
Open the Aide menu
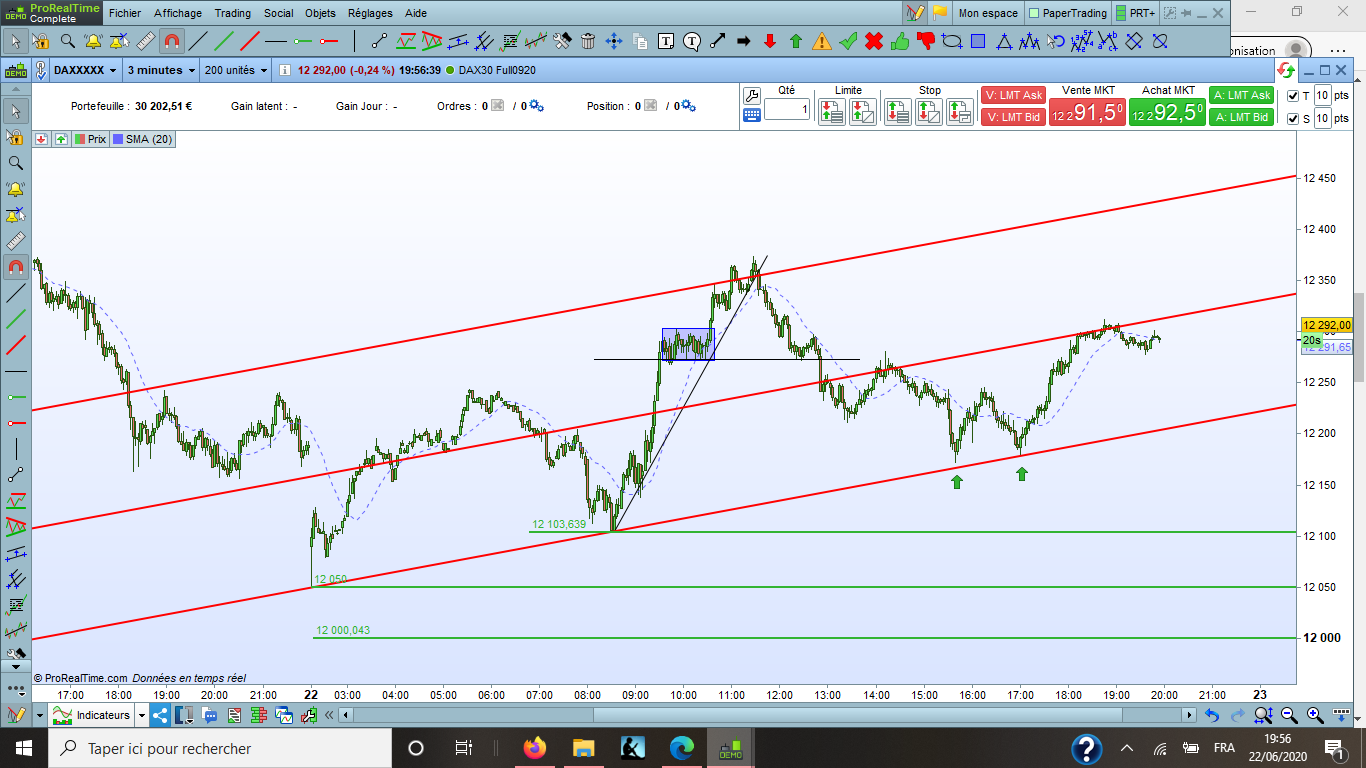[416, 13]
